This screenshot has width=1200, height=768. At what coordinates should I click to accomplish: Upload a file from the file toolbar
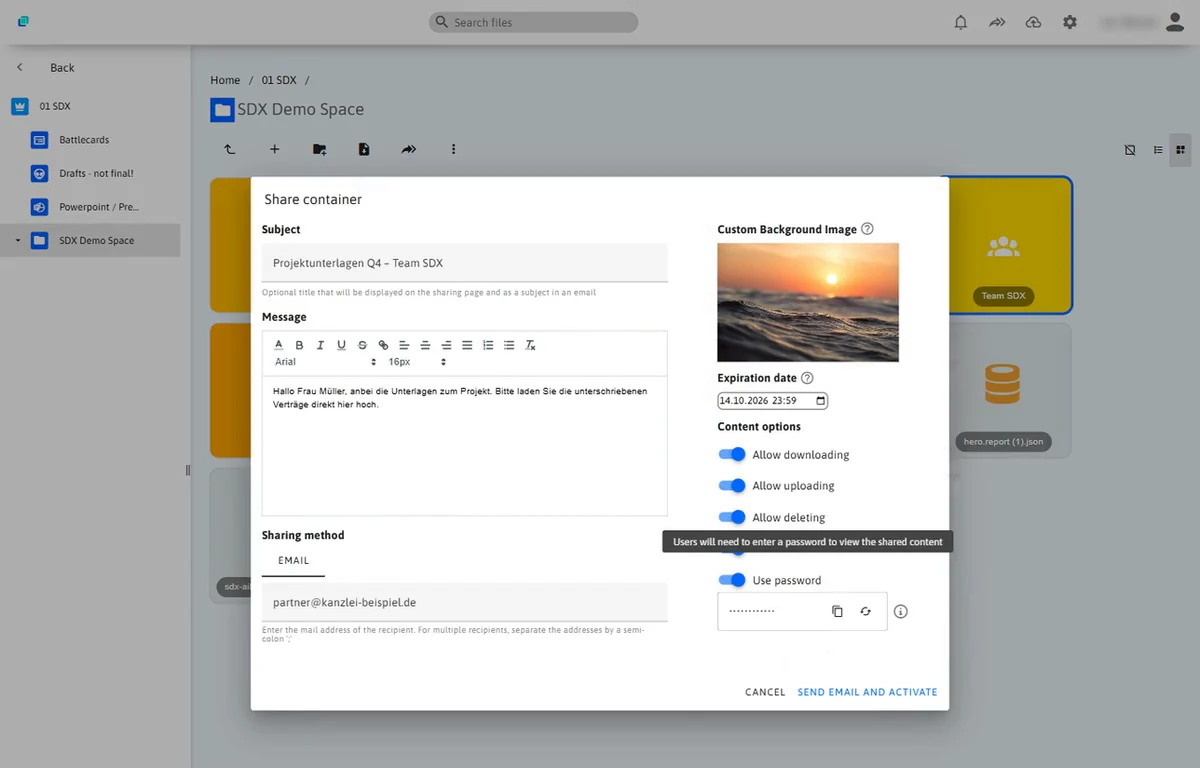pos(364,149)
